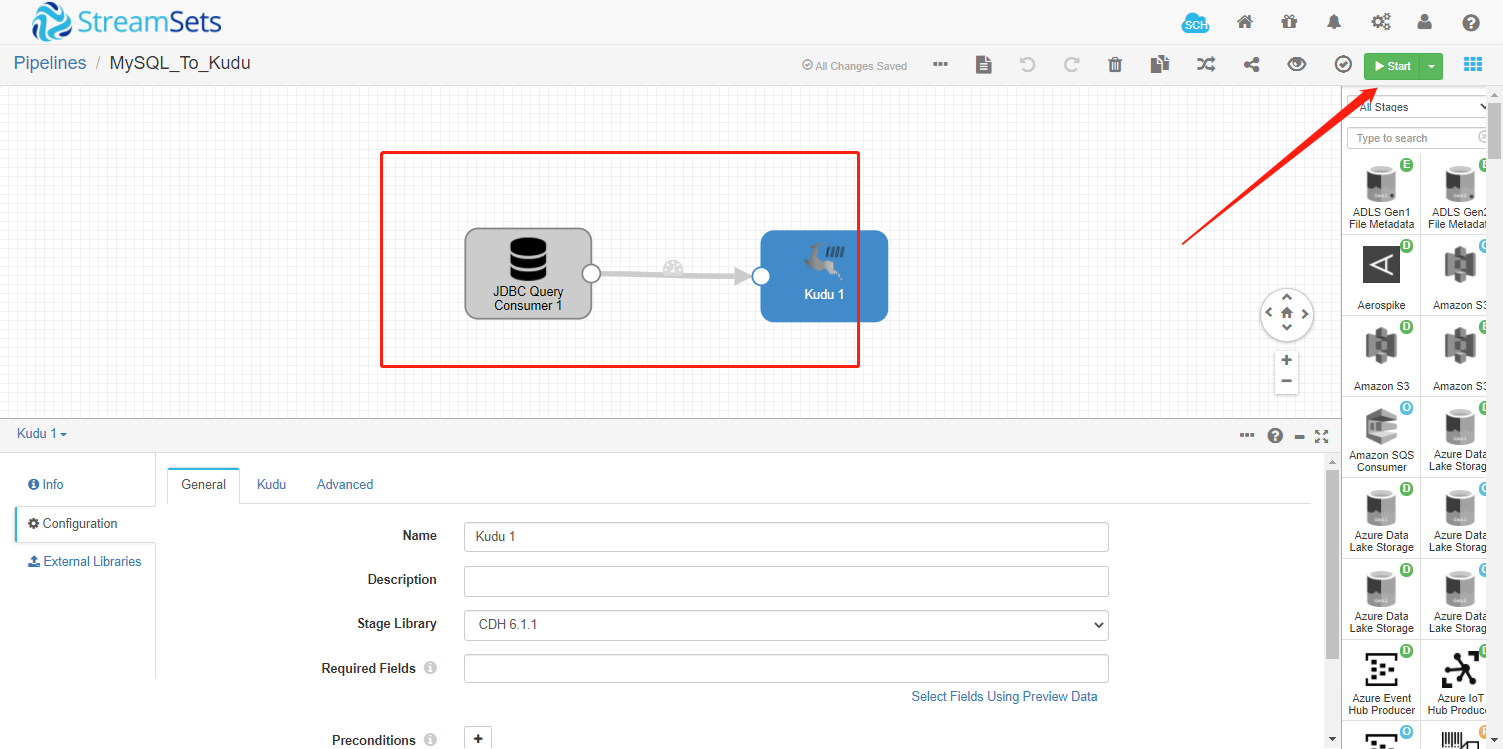The width and height of the screenshot is (1503, 749).
Task: Click the Name input field
Action: click(x=786, y=537)
